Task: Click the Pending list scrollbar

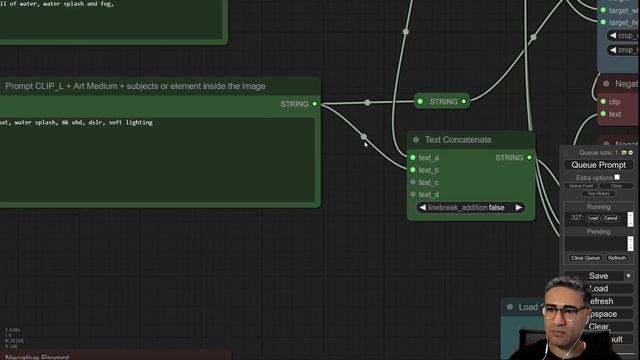Action: (x=630, y=244)
